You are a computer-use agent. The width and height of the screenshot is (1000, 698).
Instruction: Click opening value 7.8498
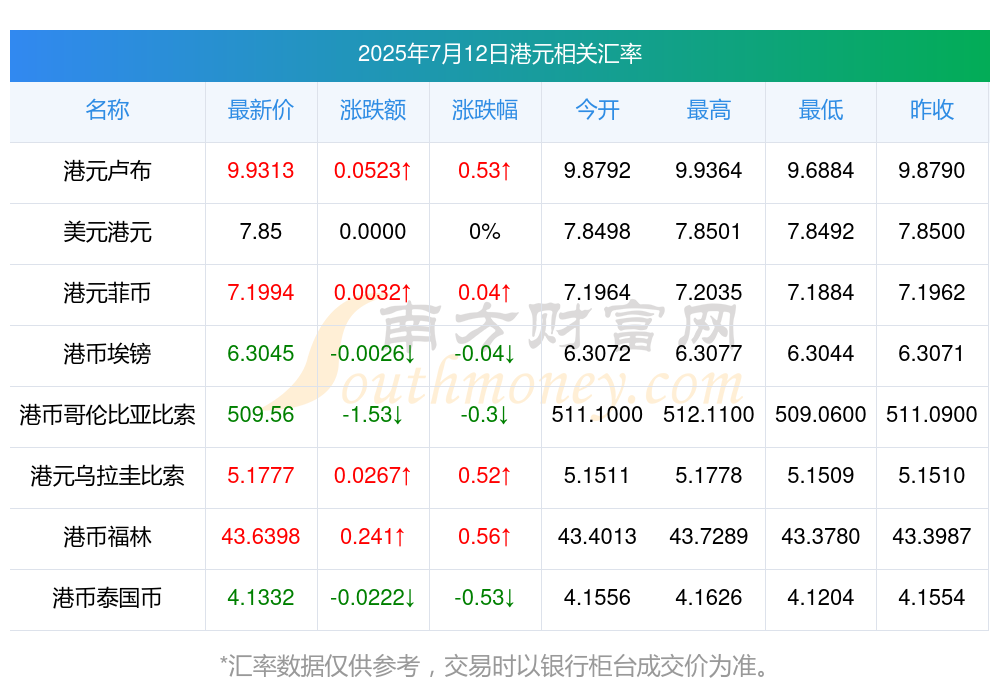[597, 232]
